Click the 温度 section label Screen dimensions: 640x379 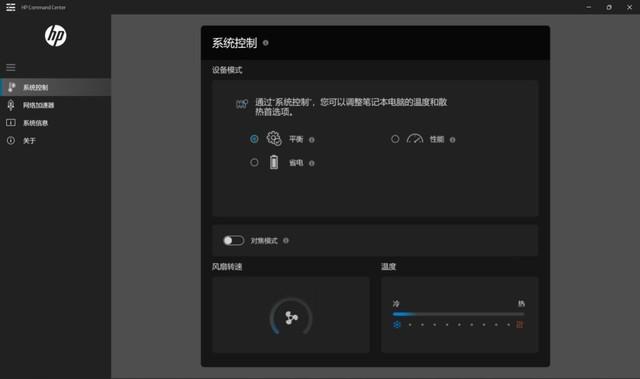pyautogui.click(x=389, y=267)
